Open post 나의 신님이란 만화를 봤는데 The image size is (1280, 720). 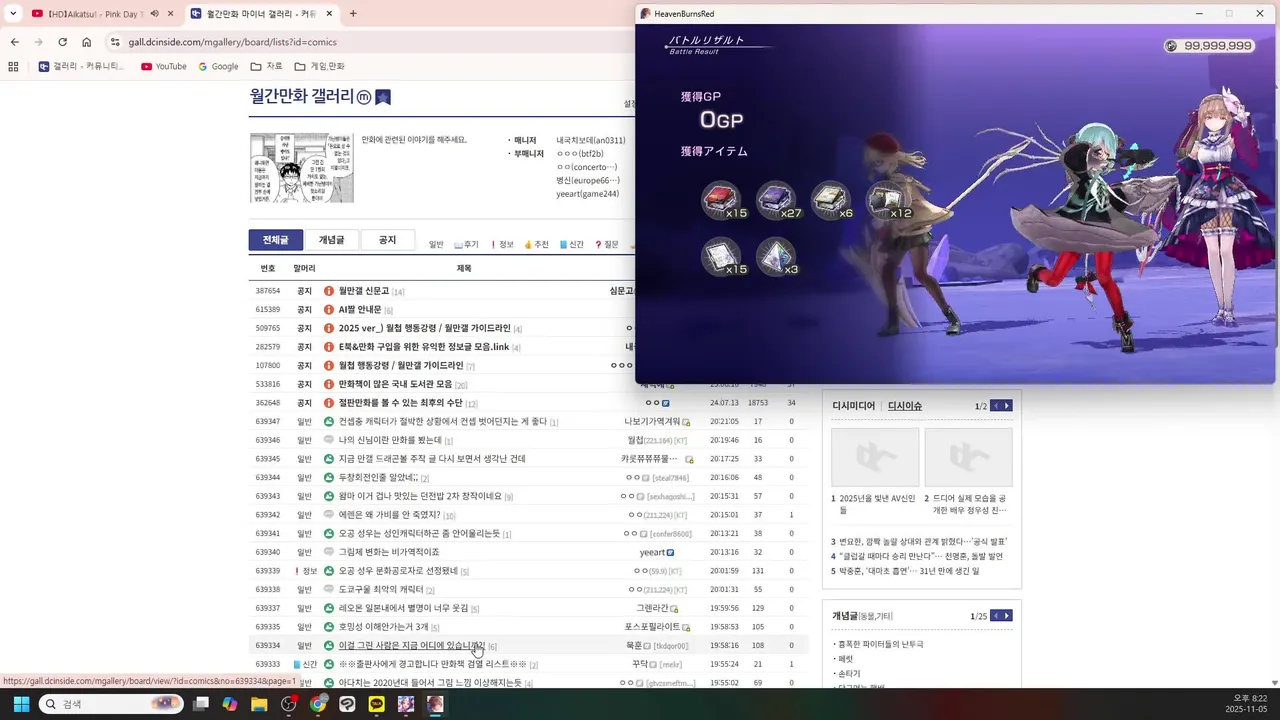(391, 440)
